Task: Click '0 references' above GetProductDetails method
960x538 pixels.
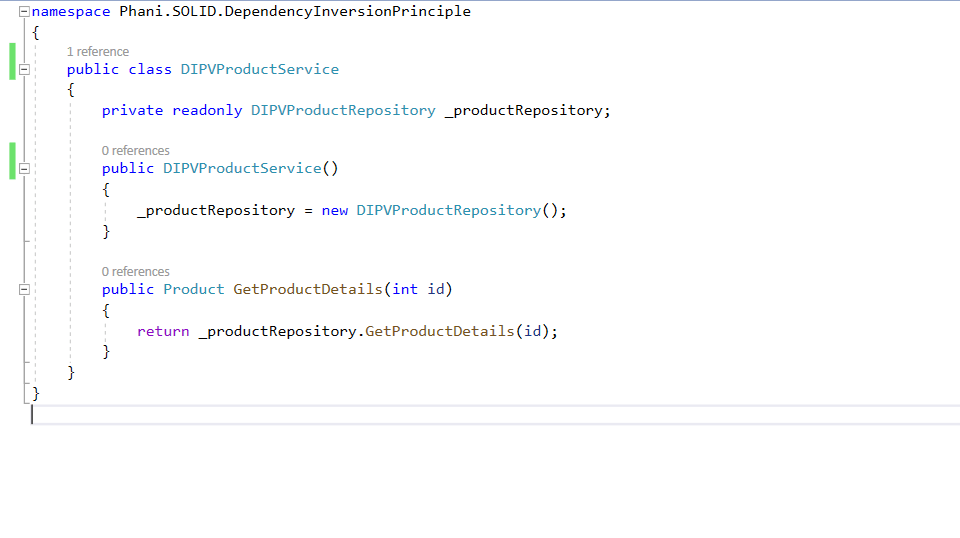Action: pyautogui.click(x=135, y=272)
